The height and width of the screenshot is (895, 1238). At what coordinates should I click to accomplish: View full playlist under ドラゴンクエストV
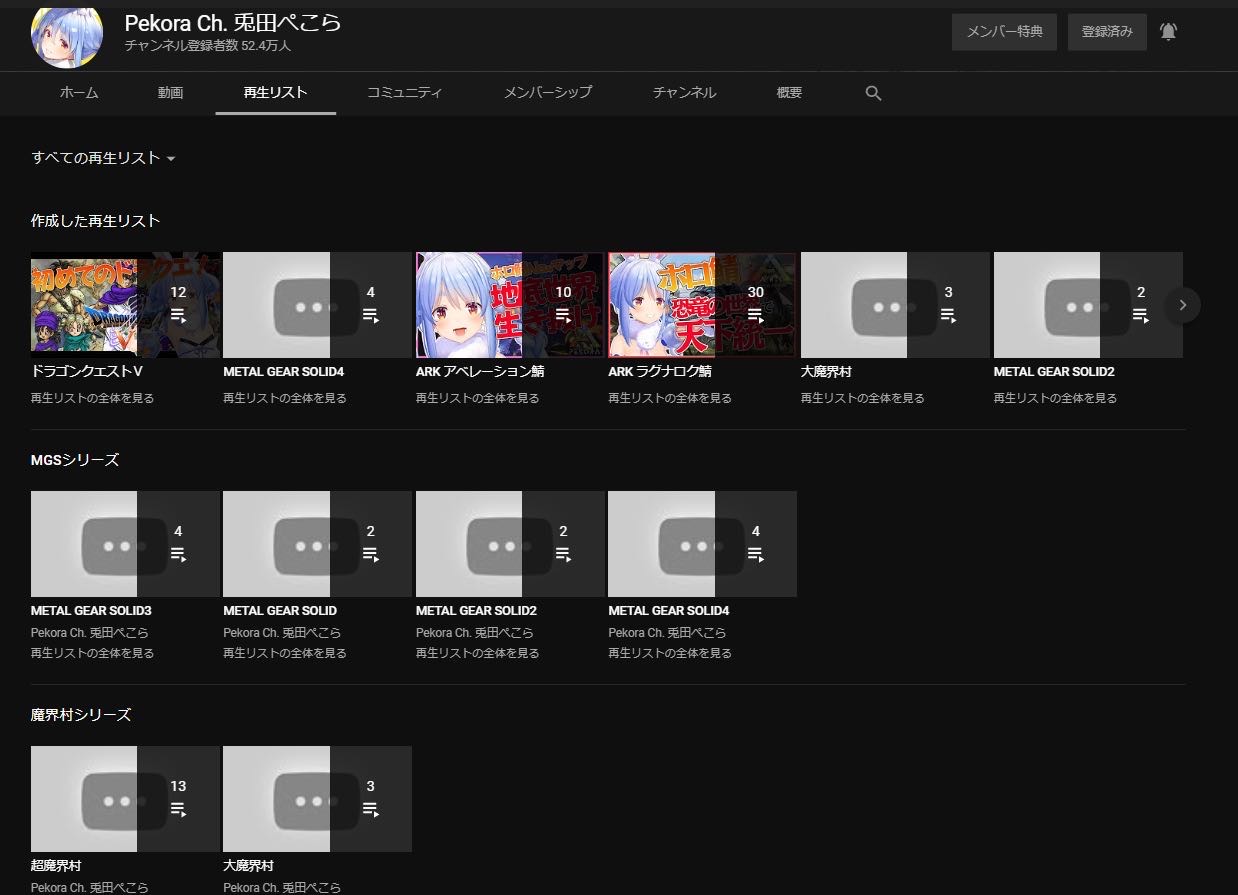click(x=92, y=398)
